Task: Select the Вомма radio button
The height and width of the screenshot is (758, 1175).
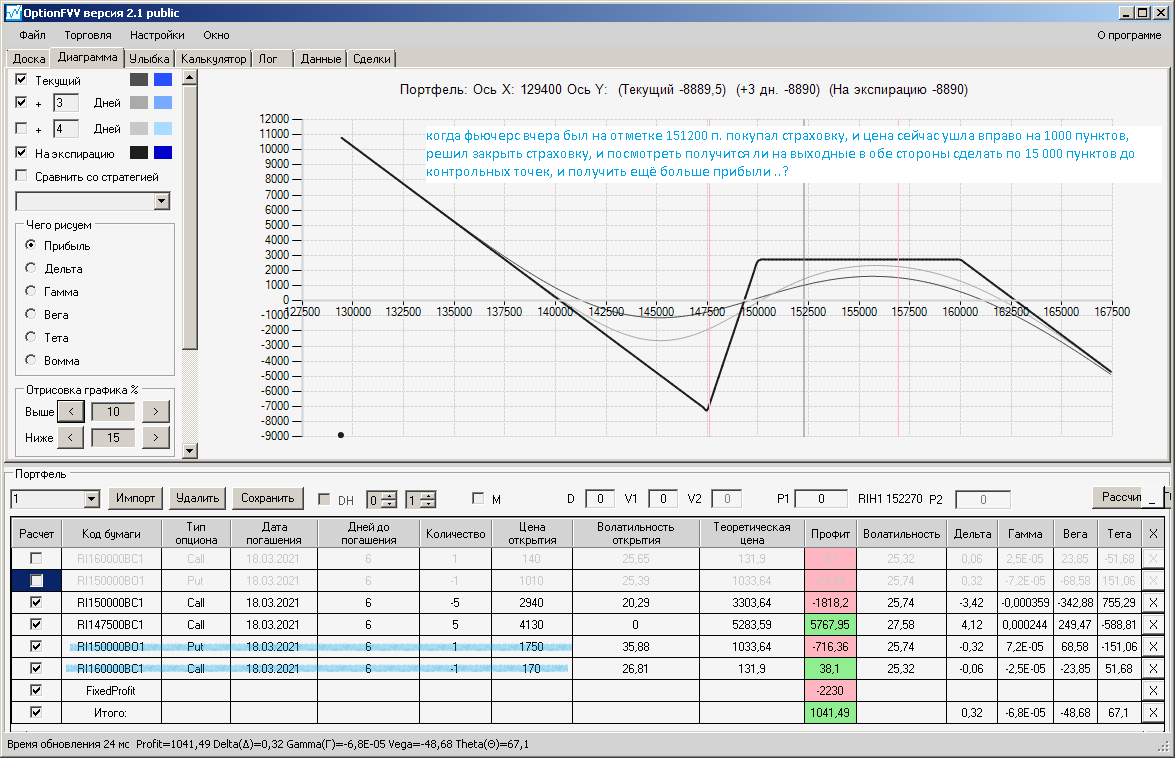Action: [x=31, y=360]
